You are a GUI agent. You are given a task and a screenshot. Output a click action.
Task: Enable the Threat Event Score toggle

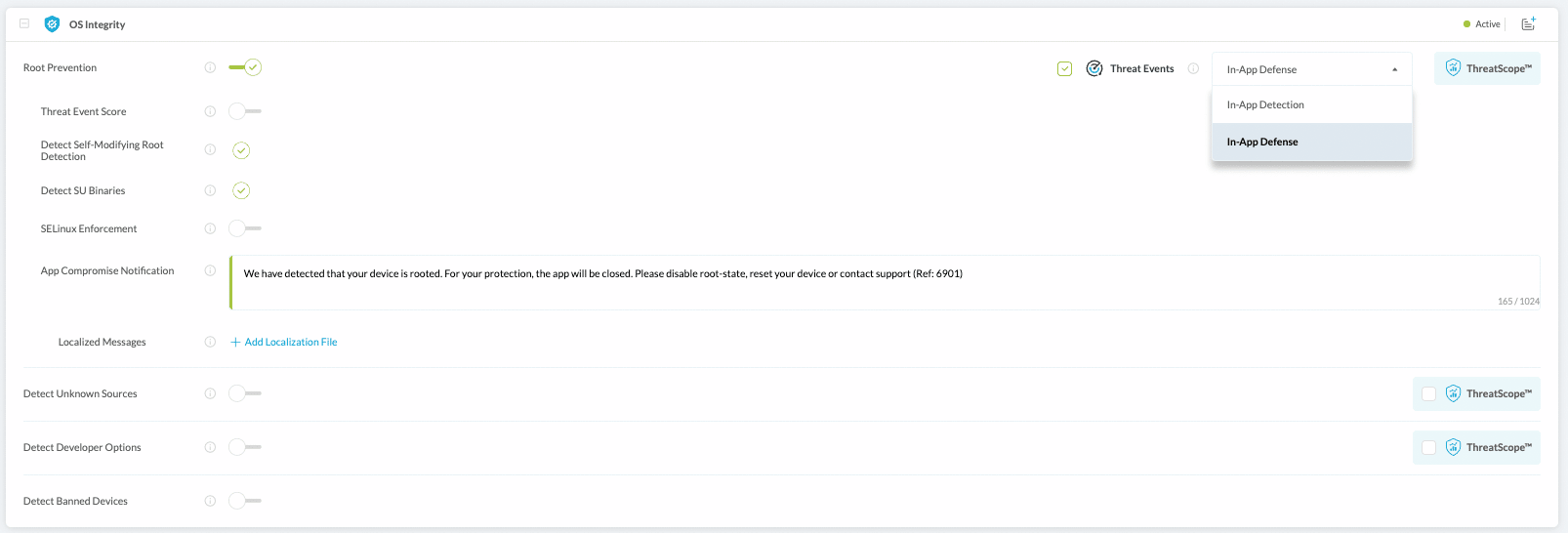pyautogui.click(x=245, y=111)
